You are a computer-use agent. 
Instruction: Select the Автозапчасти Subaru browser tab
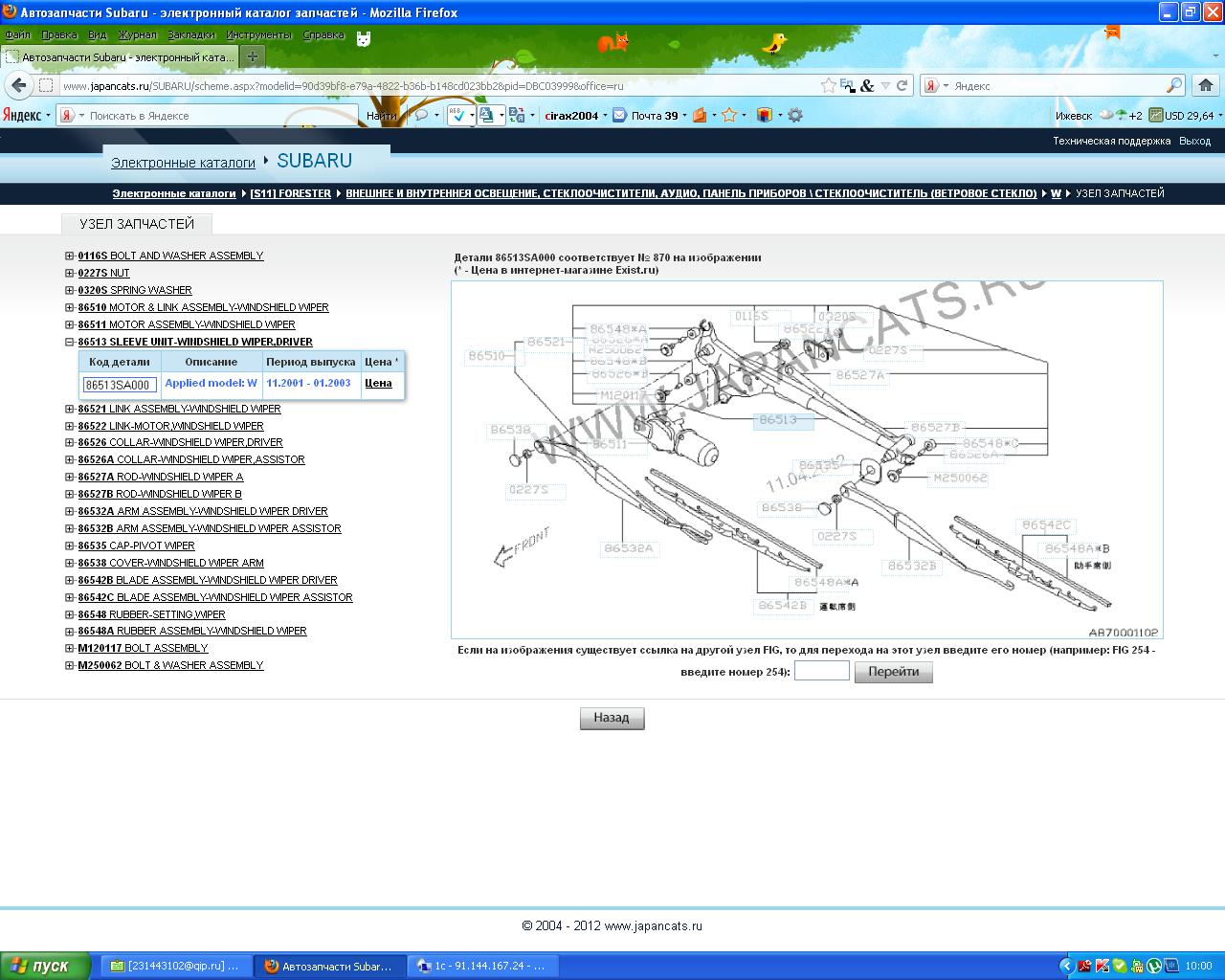[x=120, y=56]
